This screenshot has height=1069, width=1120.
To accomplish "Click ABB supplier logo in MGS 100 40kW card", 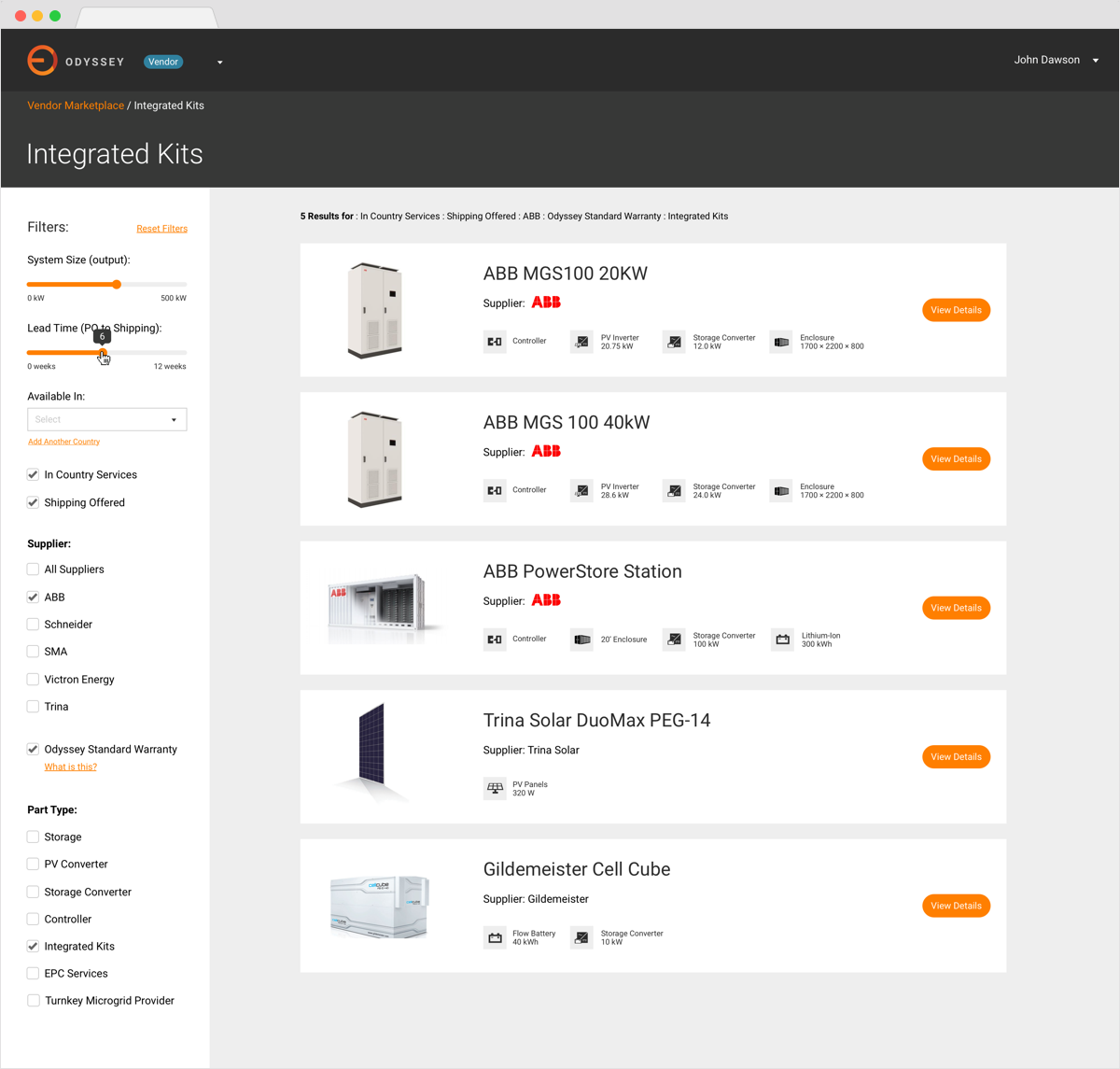I will (x=546, y=451).
